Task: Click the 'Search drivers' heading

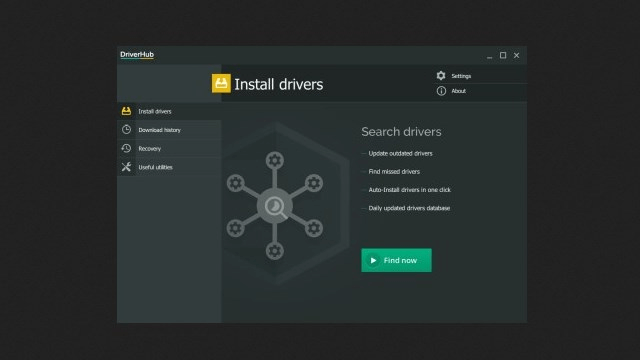Action: click(x=401, y=132)
